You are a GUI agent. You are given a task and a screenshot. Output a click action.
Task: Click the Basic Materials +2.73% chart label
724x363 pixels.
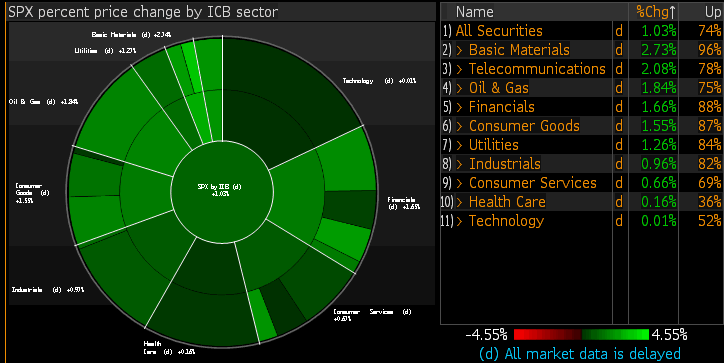(131, 35)
